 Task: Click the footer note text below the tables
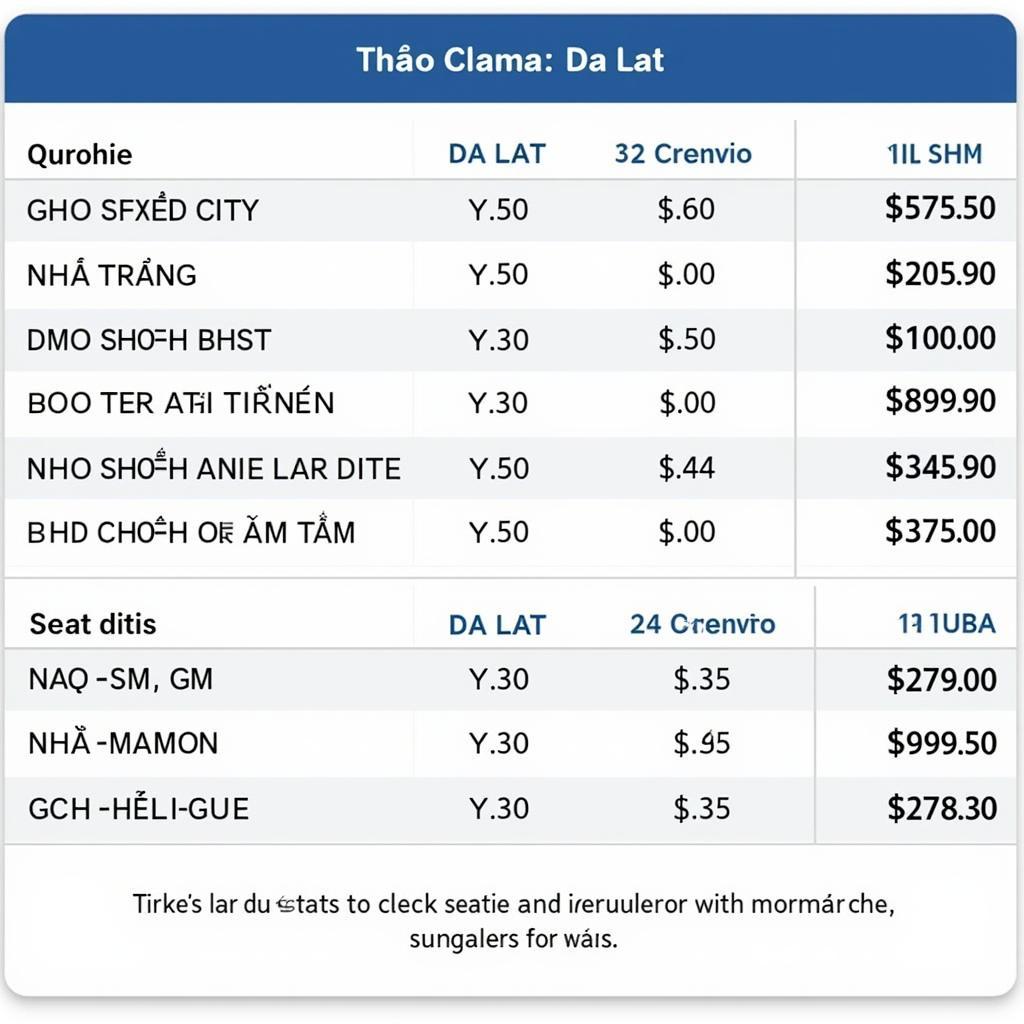coord(513,921)
